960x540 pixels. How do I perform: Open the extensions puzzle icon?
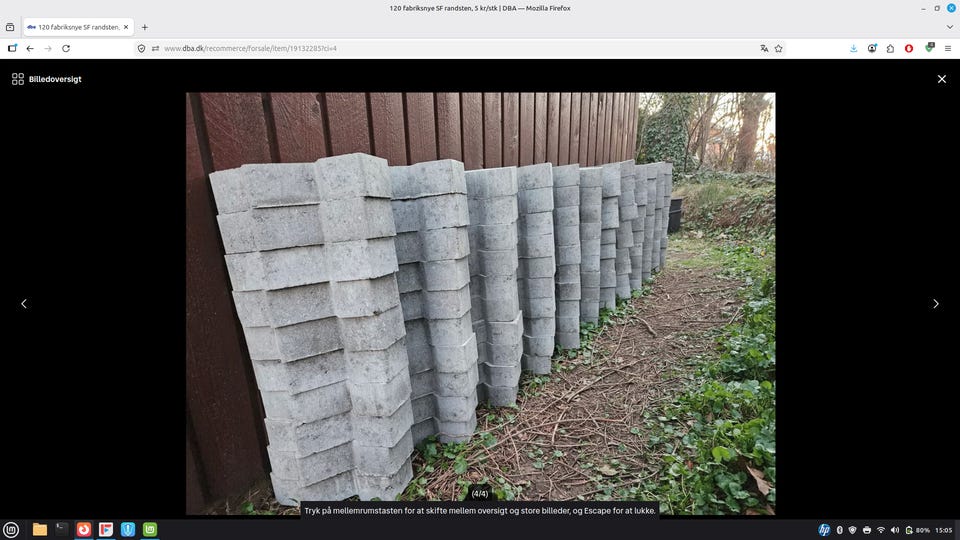pos(890,48)
